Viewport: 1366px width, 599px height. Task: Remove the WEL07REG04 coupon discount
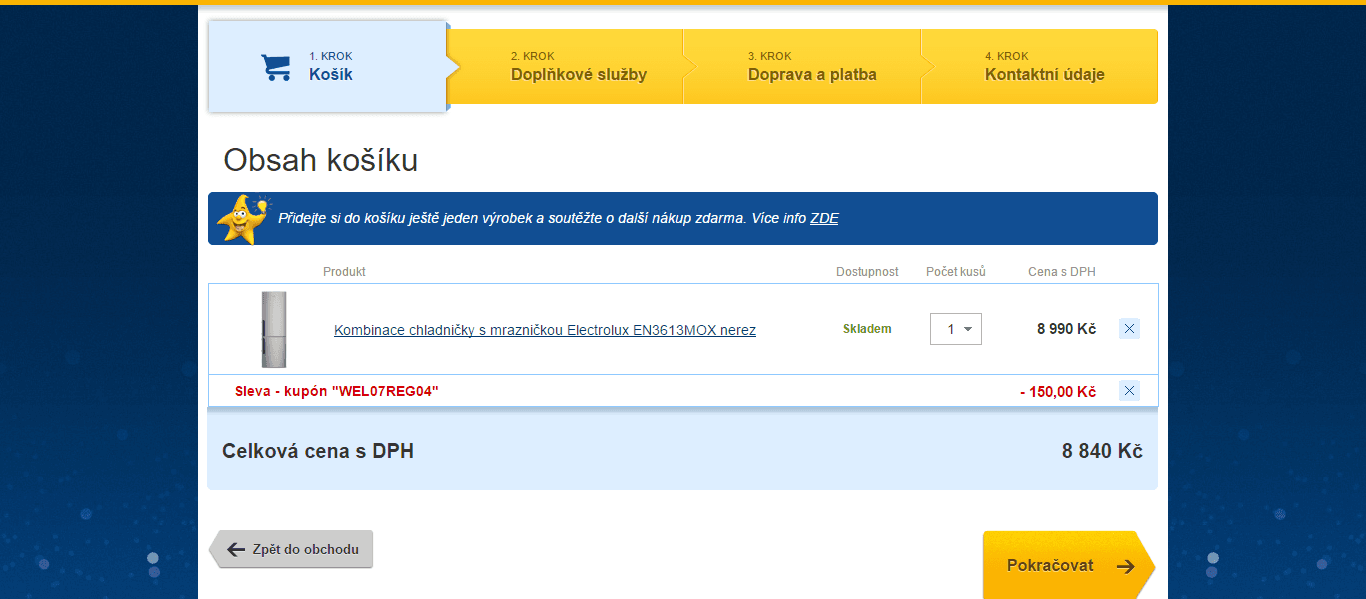point(1129,391)
